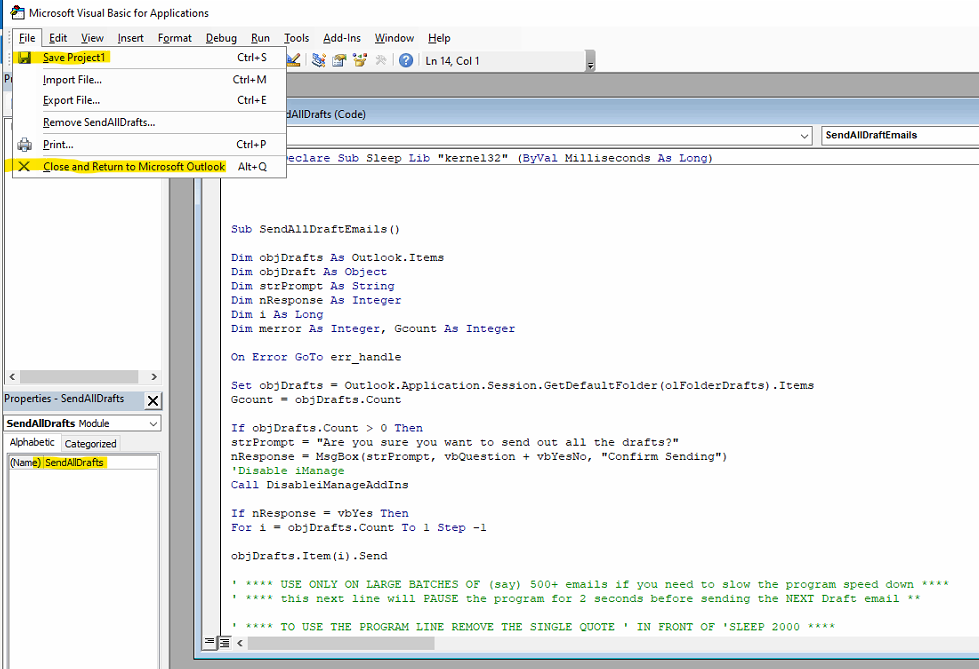The image size is (979, 669).
Task: Open Project Explorer from the toolbar
Action: click(319, 60)
